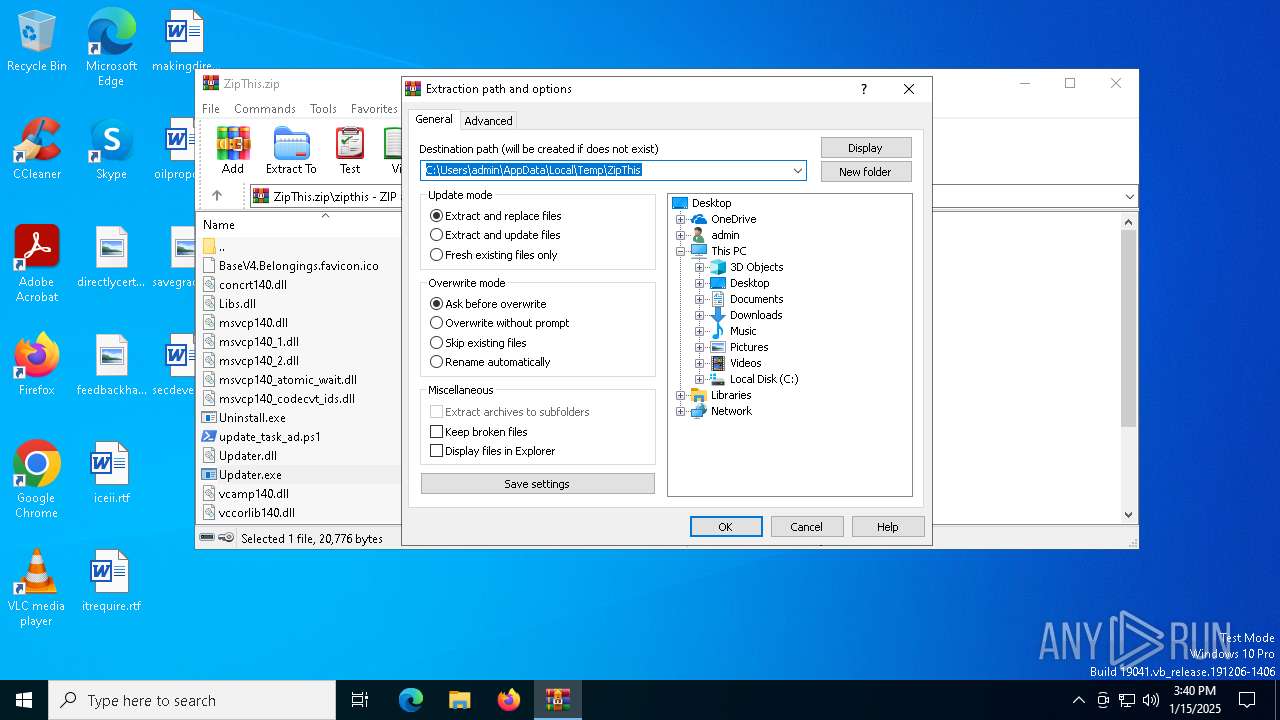The width and height of the screenshot is (1280, 720).
Task: Open the File menu in WinRAR
Action: click(211, 109)
